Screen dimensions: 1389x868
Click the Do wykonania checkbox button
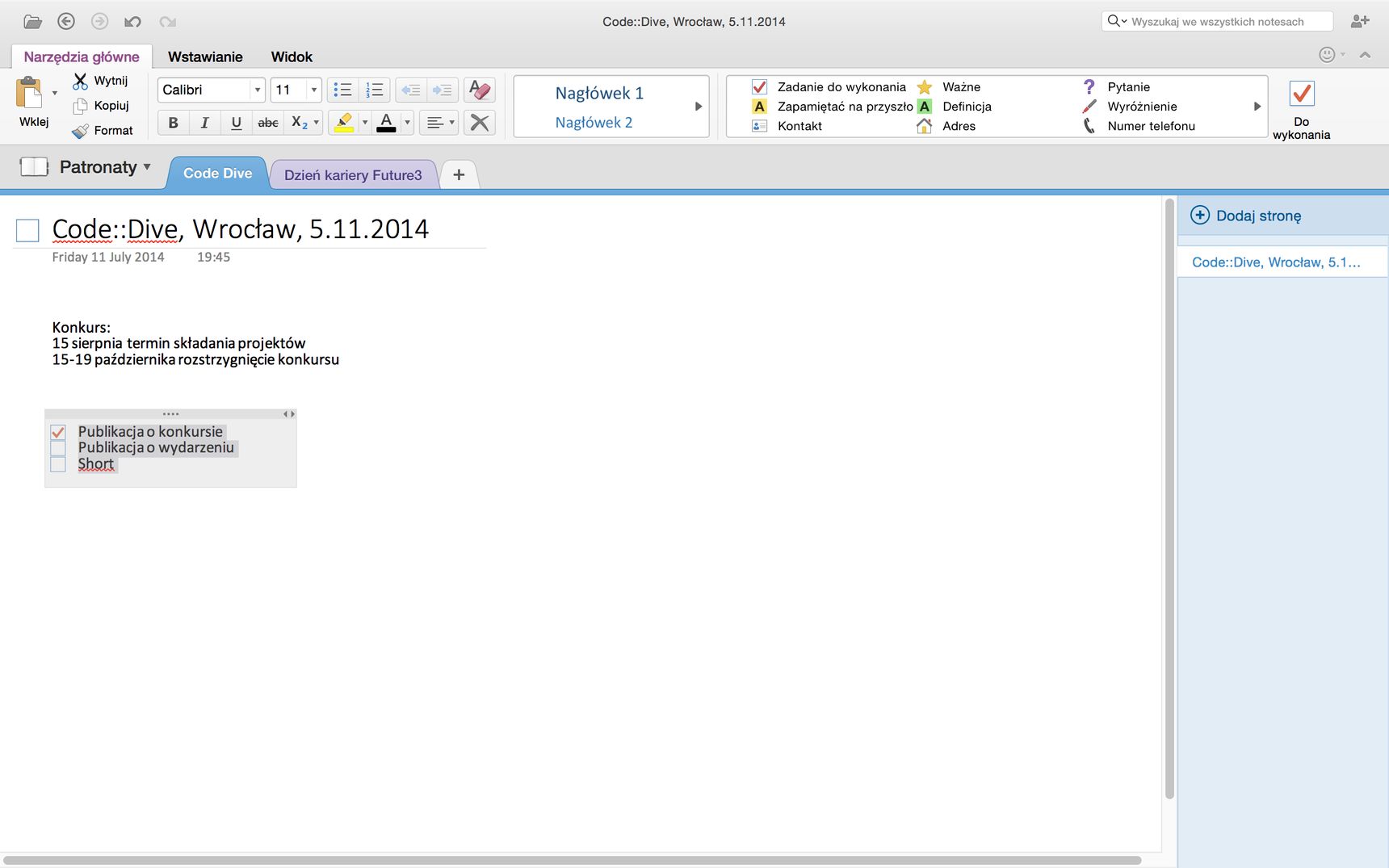1302,110
